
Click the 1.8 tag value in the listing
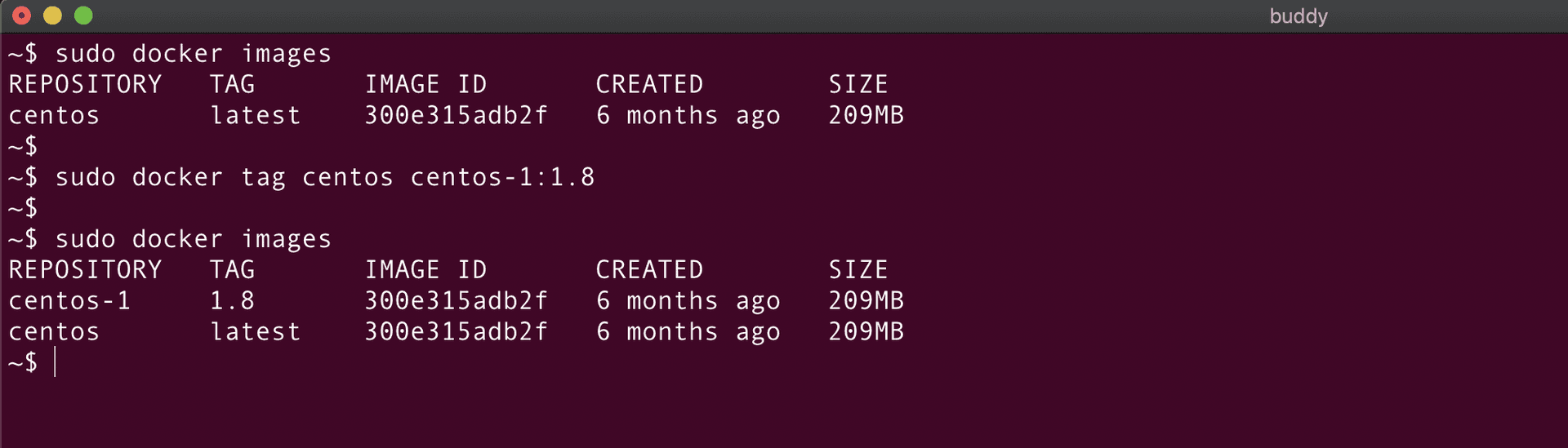click(x=232, y=301)
